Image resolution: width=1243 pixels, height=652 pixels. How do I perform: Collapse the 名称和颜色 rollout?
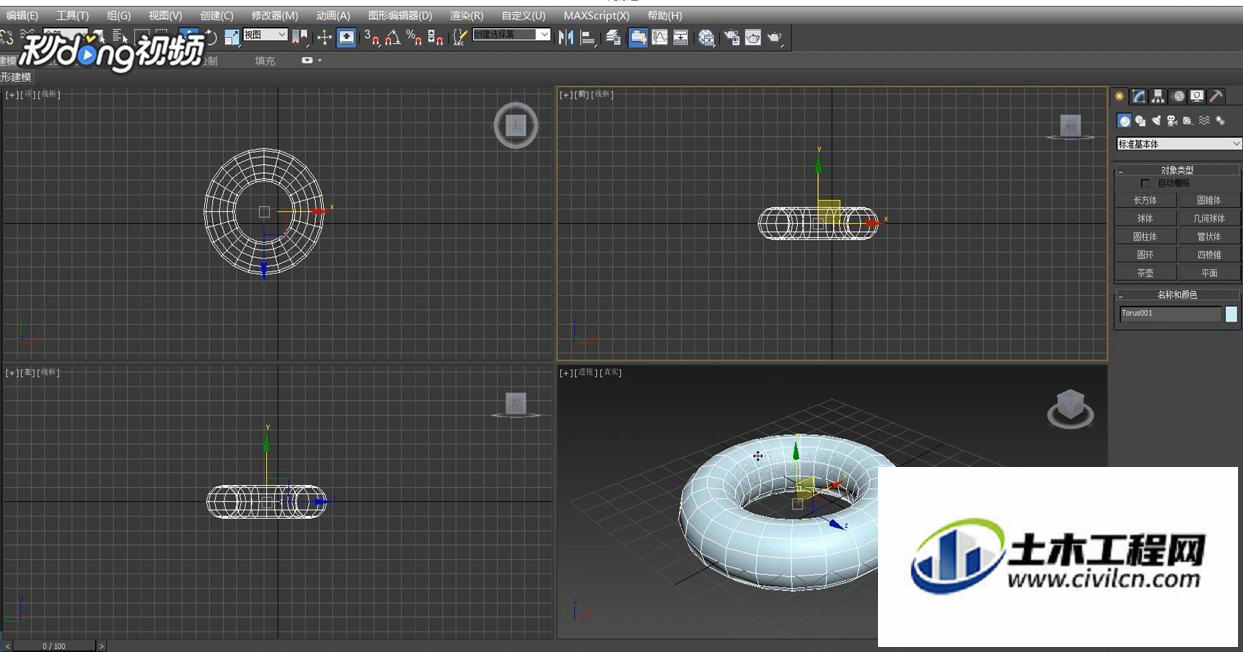coord(1177,295)
